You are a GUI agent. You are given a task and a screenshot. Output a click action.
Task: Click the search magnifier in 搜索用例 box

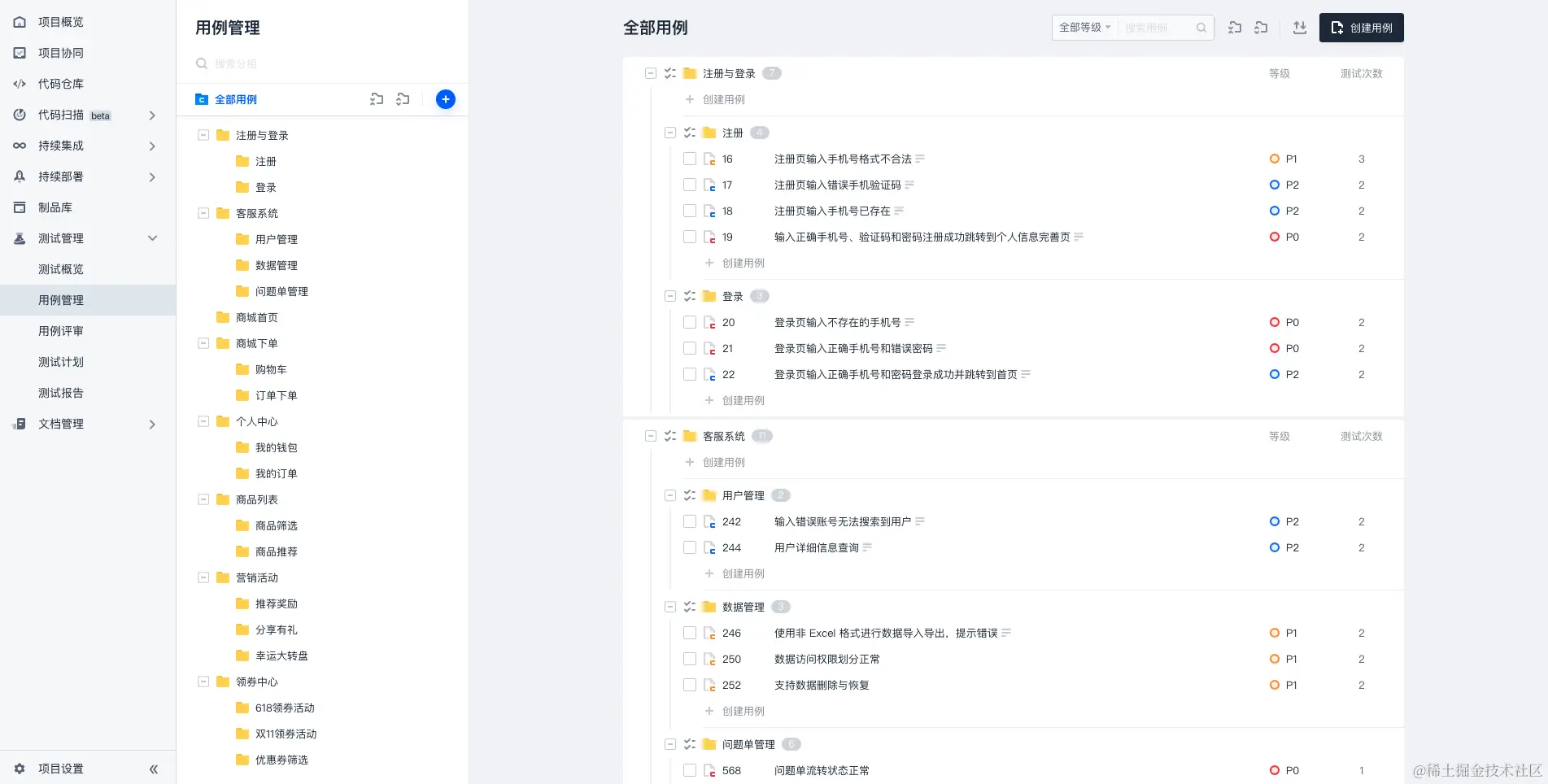[x=1201, y=27]
